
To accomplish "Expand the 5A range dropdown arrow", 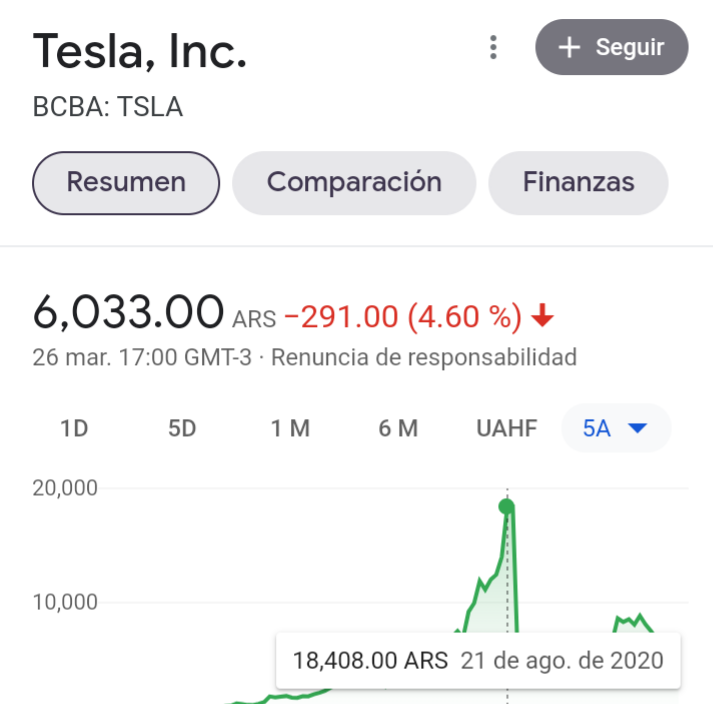I will [637, 429].
